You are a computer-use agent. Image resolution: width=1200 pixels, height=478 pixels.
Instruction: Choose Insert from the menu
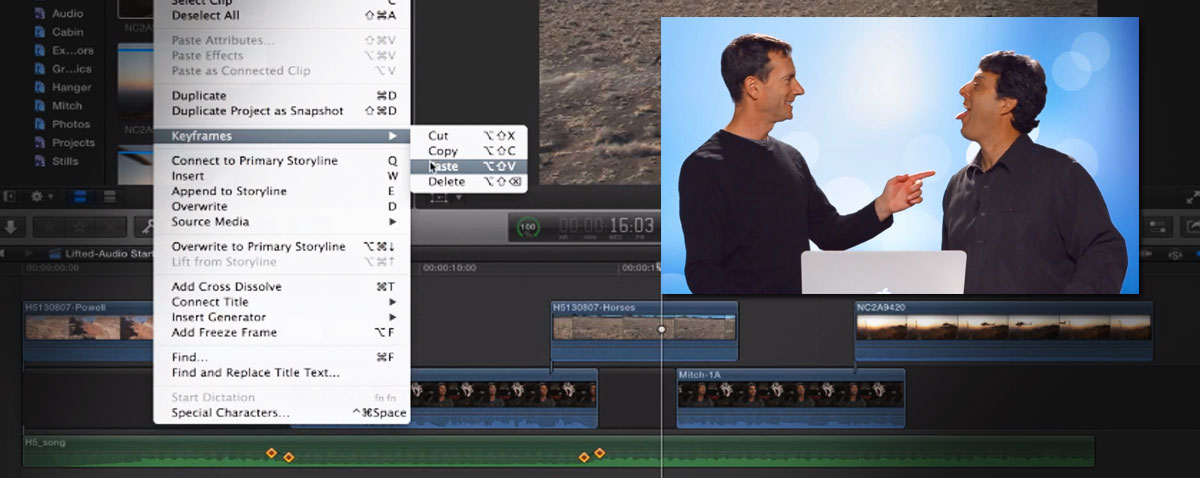[282, 175]
